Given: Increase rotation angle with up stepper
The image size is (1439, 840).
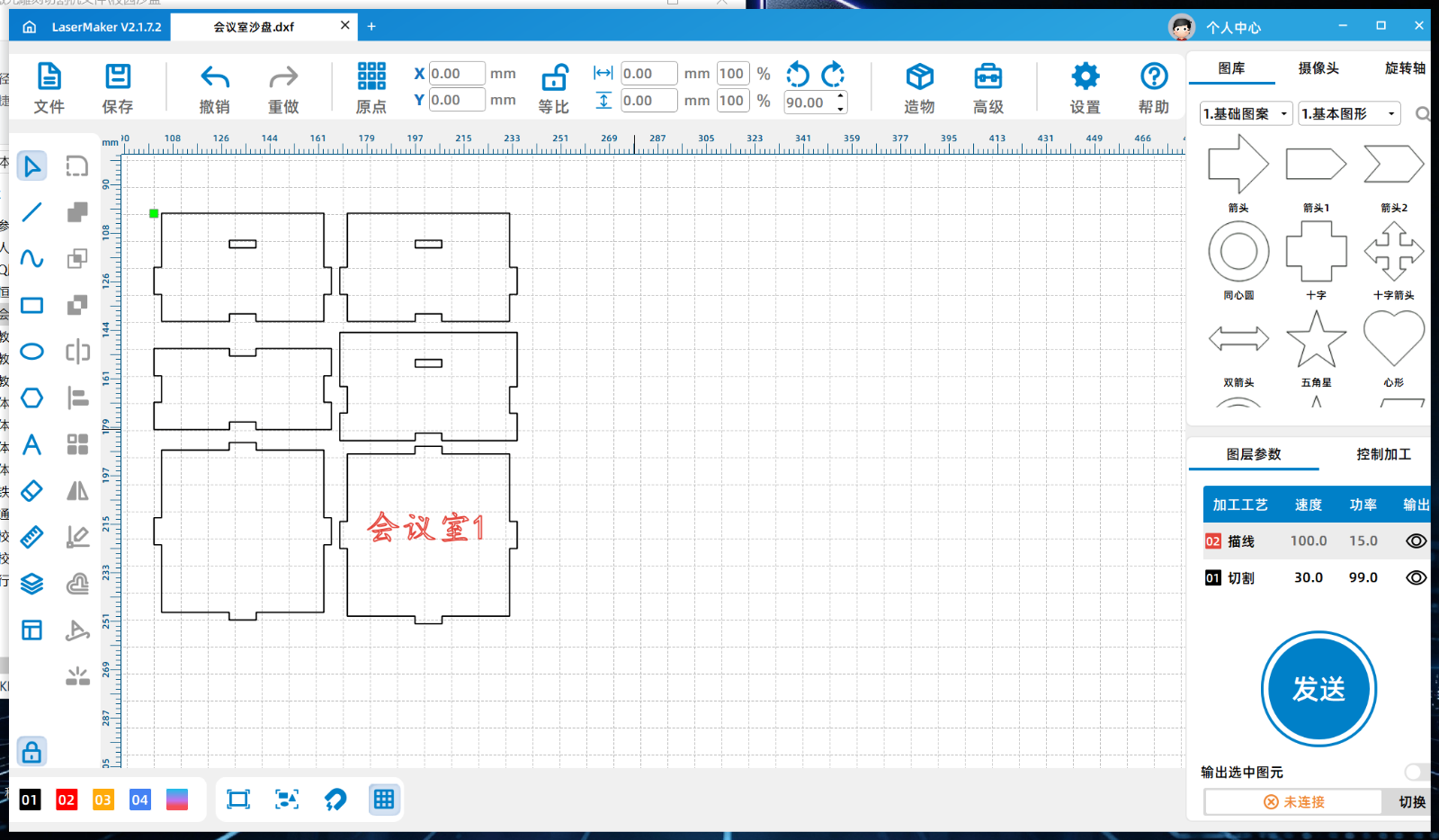Looking at the screenshot, I should [x=841, y=96].
